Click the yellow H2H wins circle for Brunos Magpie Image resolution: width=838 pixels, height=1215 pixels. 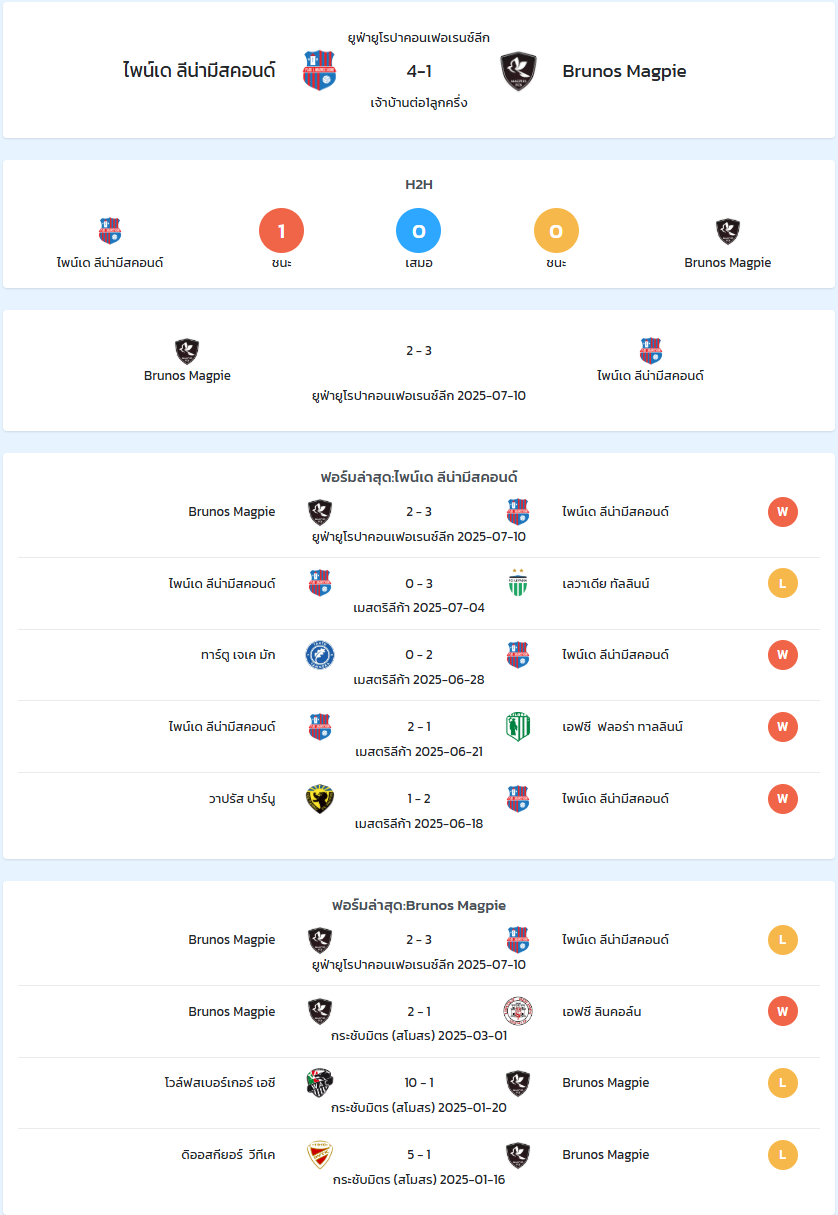(557, 231)
